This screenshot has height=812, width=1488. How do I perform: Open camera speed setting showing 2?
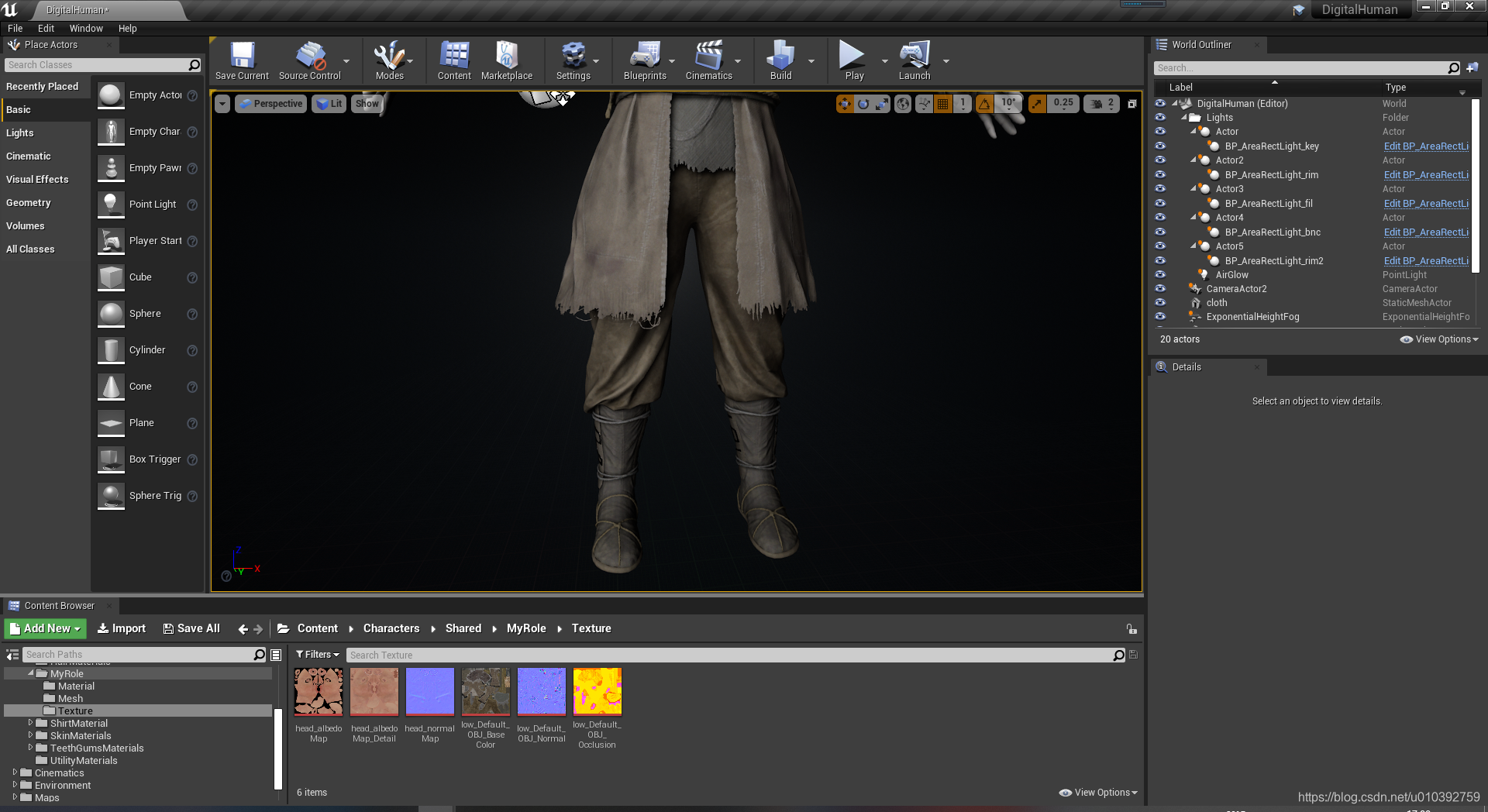[x=1101, y=104]
